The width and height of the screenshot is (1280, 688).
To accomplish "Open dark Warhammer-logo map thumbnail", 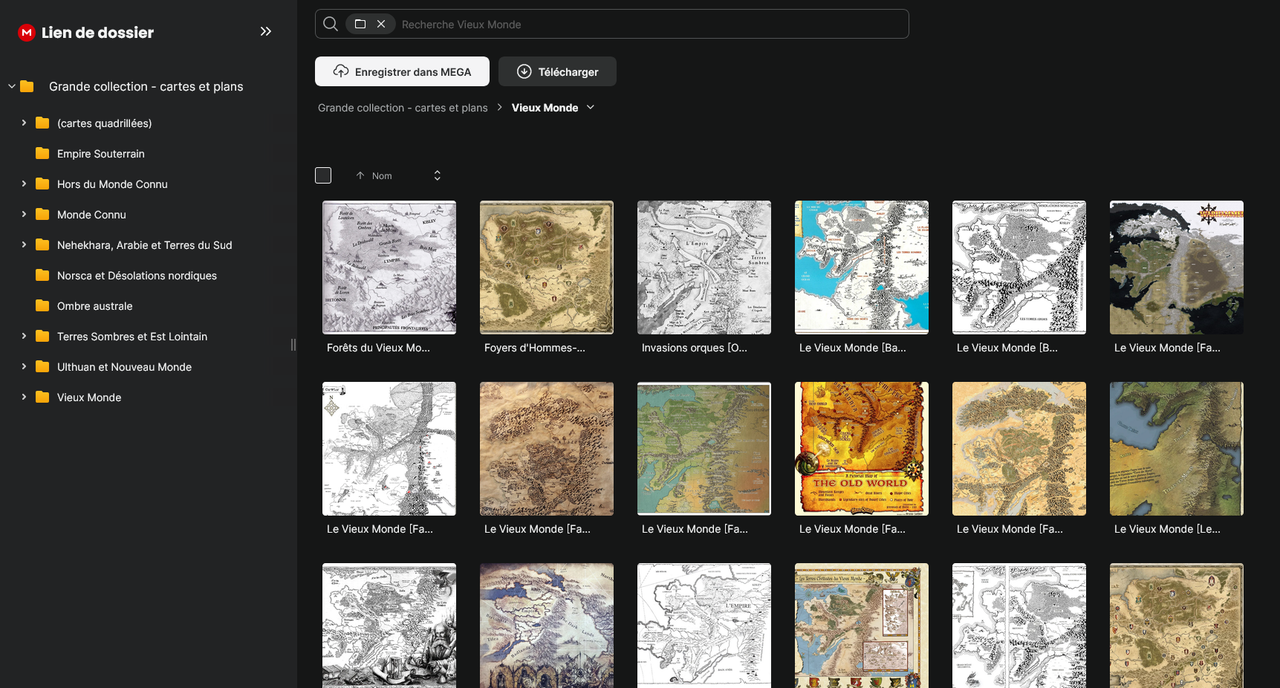I will click(x=1177, y=267).
